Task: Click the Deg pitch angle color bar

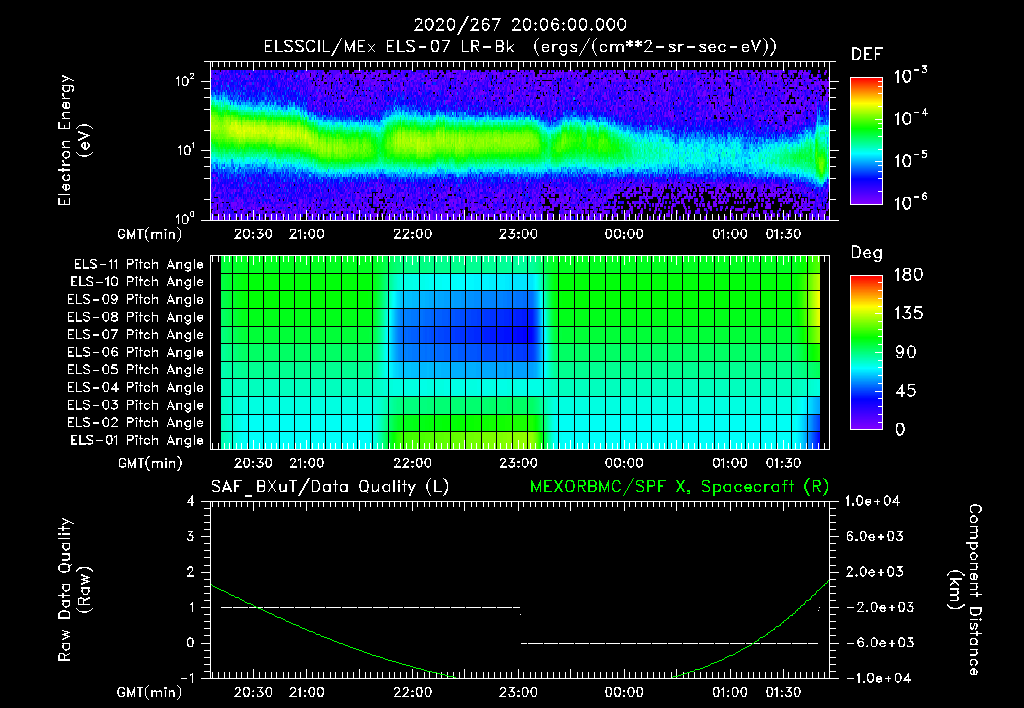Action: click(866, 352)
